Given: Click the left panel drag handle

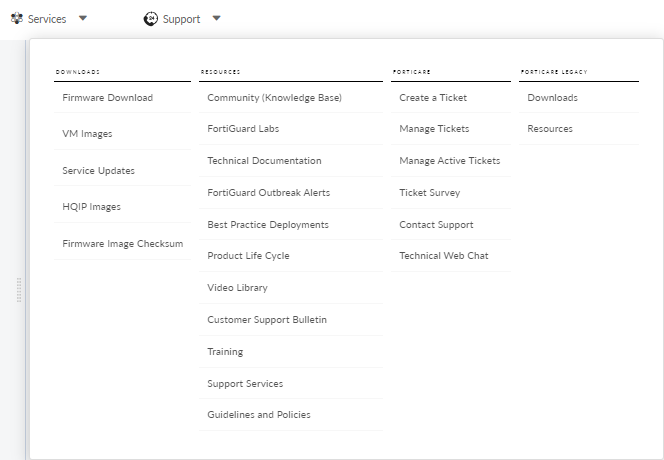Looking at the screenshot, I should point(19,290).
